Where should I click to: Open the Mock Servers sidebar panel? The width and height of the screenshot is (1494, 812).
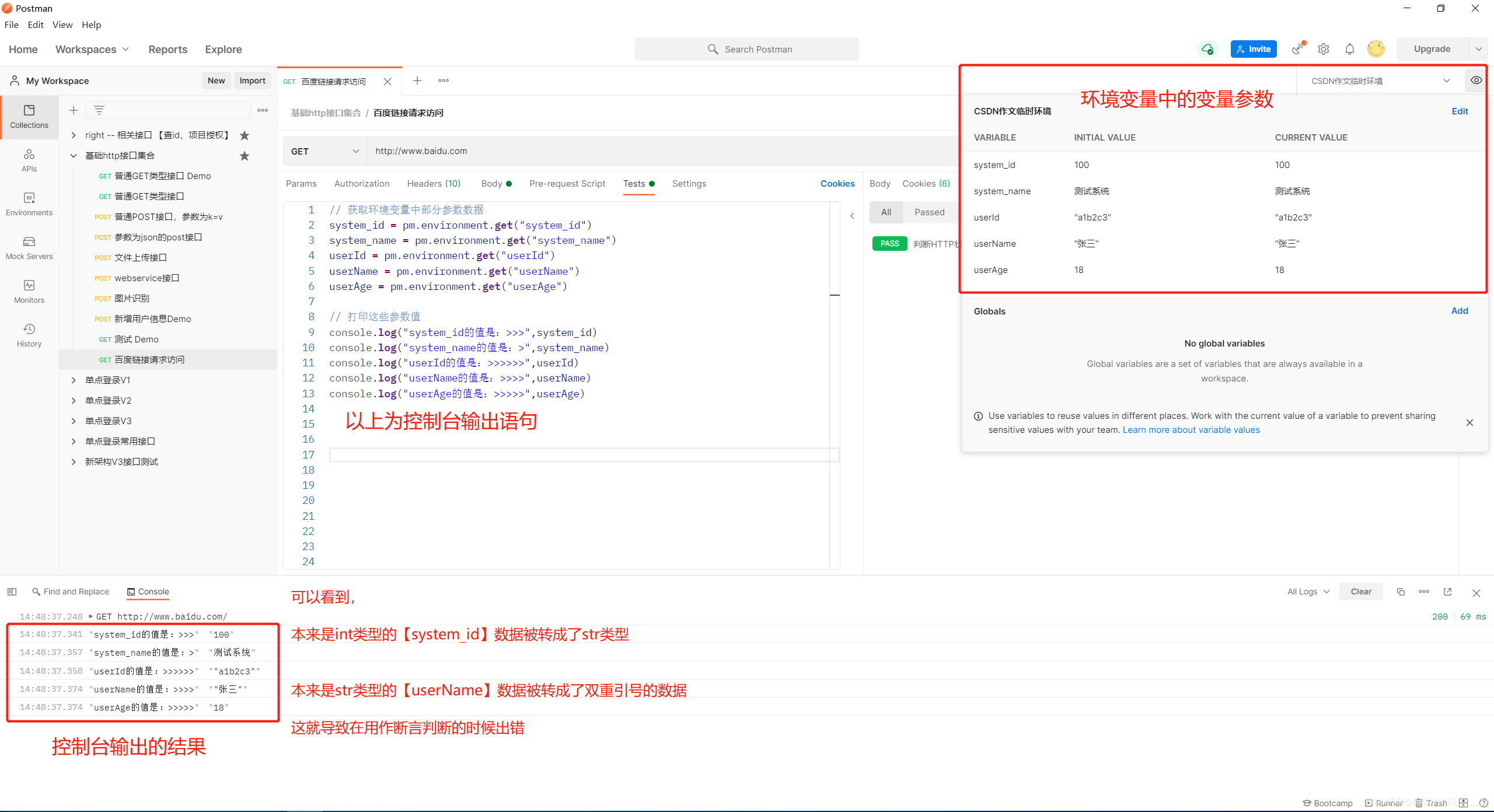[x=29, y=248]
